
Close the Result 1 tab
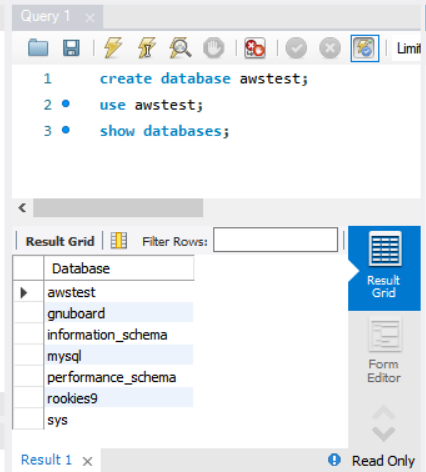pyautogui.click(x=87, y=462)
